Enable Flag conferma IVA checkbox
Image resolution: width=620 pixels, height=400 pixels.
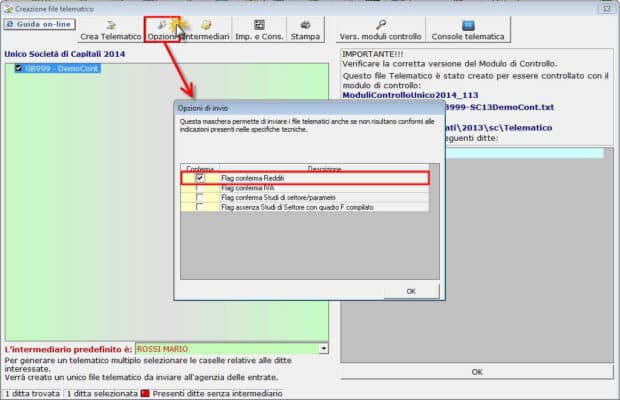200,188
